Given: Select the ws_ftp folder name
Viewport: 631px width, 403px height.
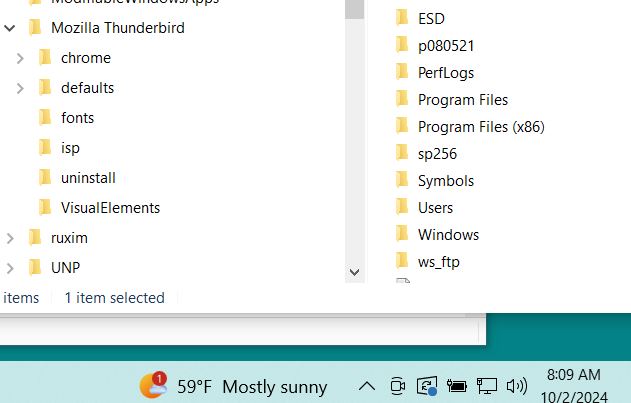Looking at the screenshot, I should (439, 262).
